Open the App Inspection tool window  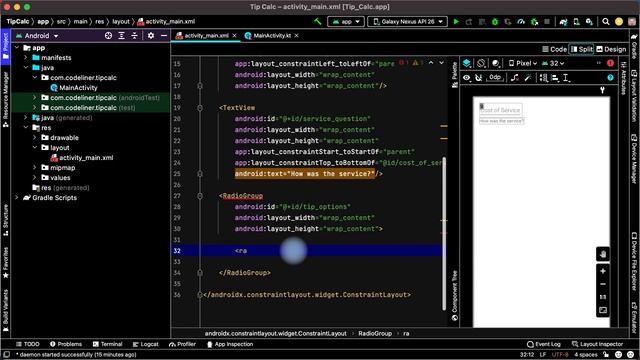tap(230, 344)
